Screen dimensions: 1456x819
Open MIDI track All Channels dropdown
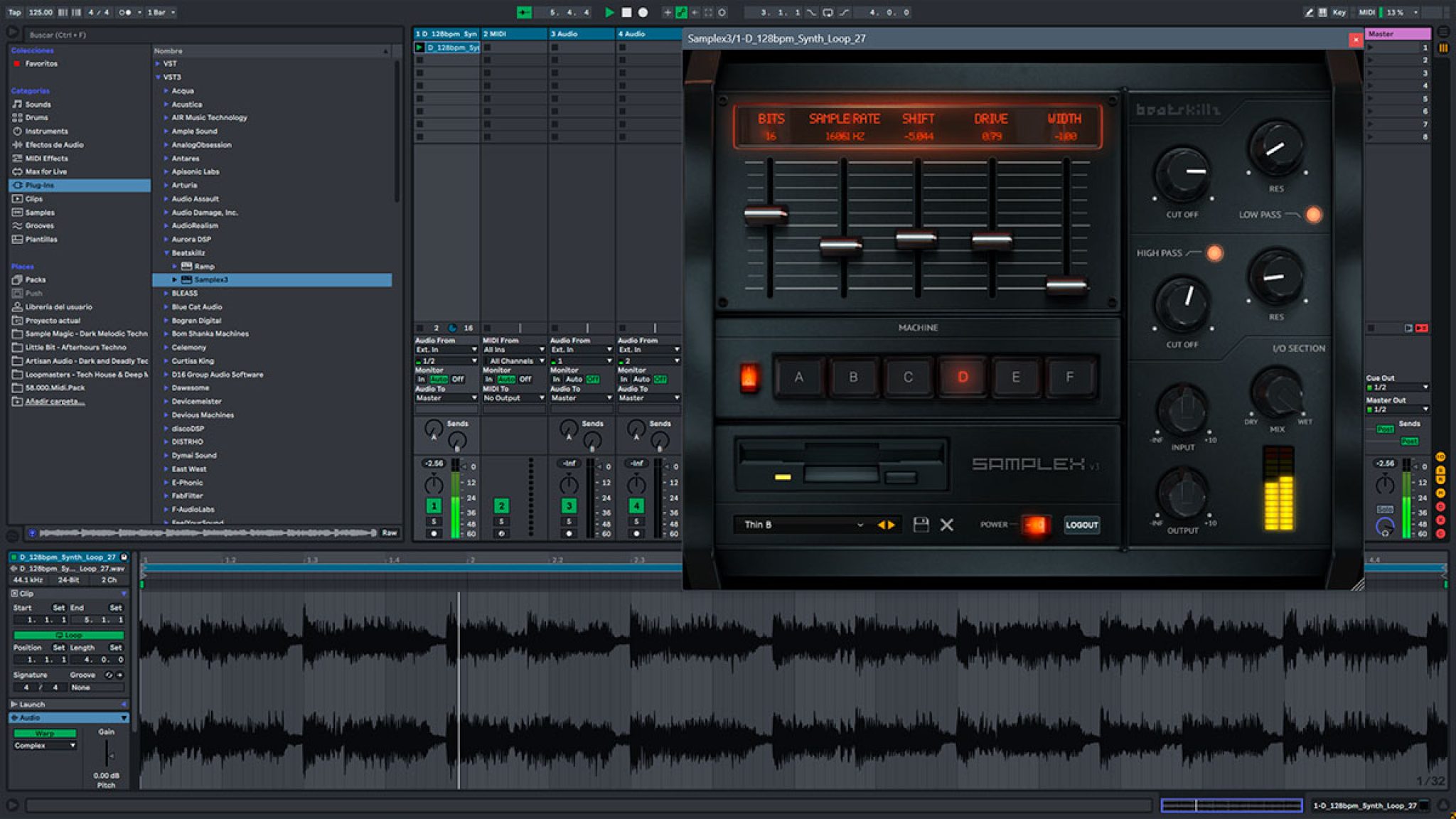pos(513,360)
